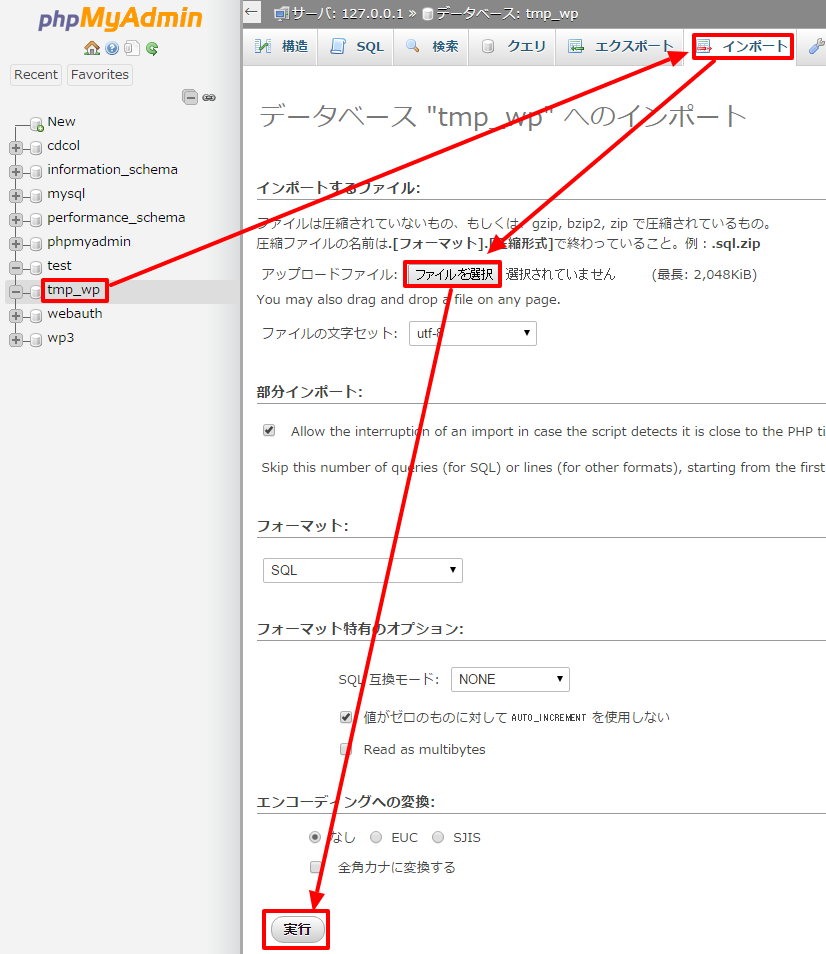Select the information_schema database
The image size is (826, 954).
click(113, 169)
